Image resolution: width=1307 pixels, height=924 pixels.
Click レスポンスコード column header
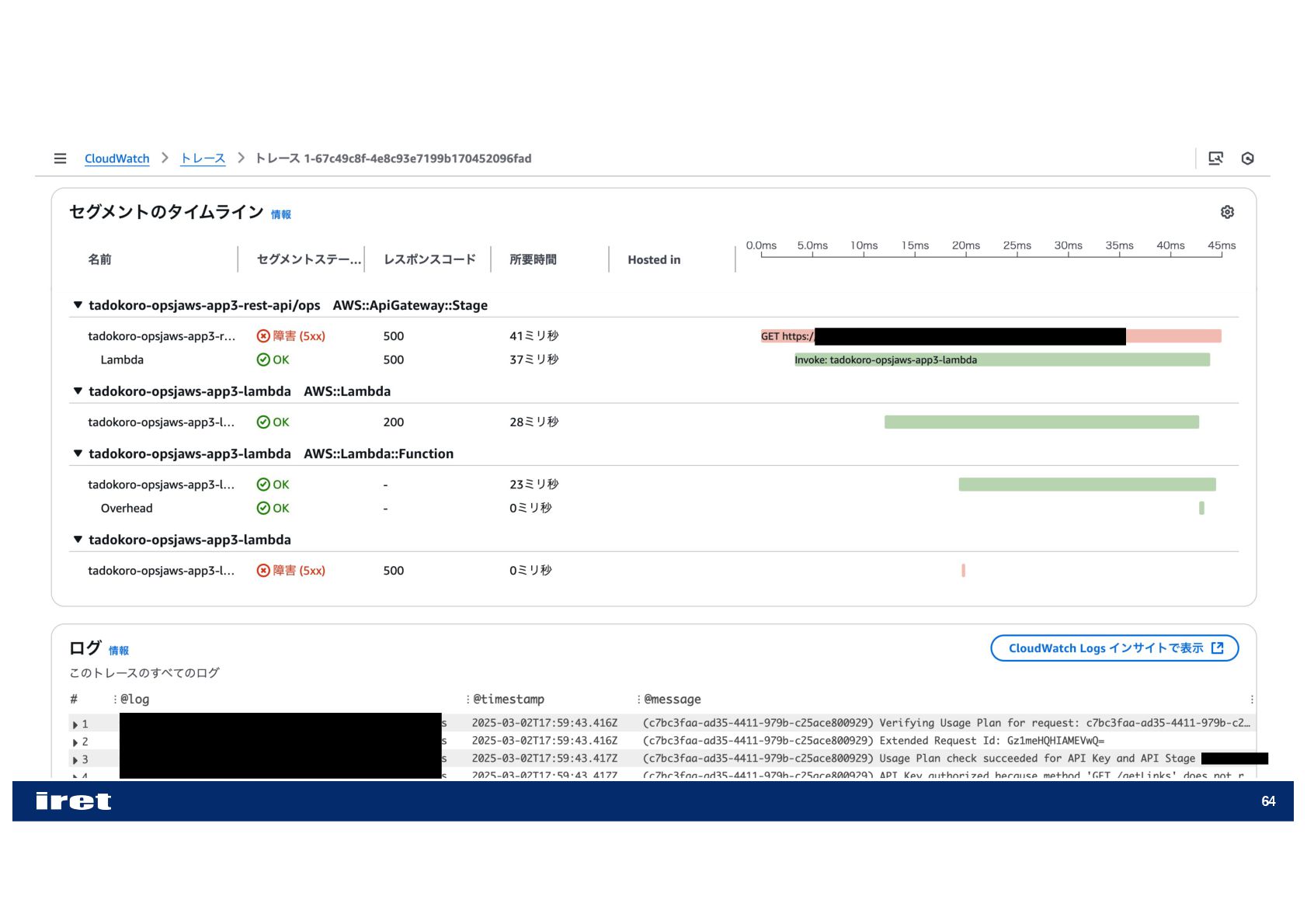pyautogui.click(x=429, y=259)
